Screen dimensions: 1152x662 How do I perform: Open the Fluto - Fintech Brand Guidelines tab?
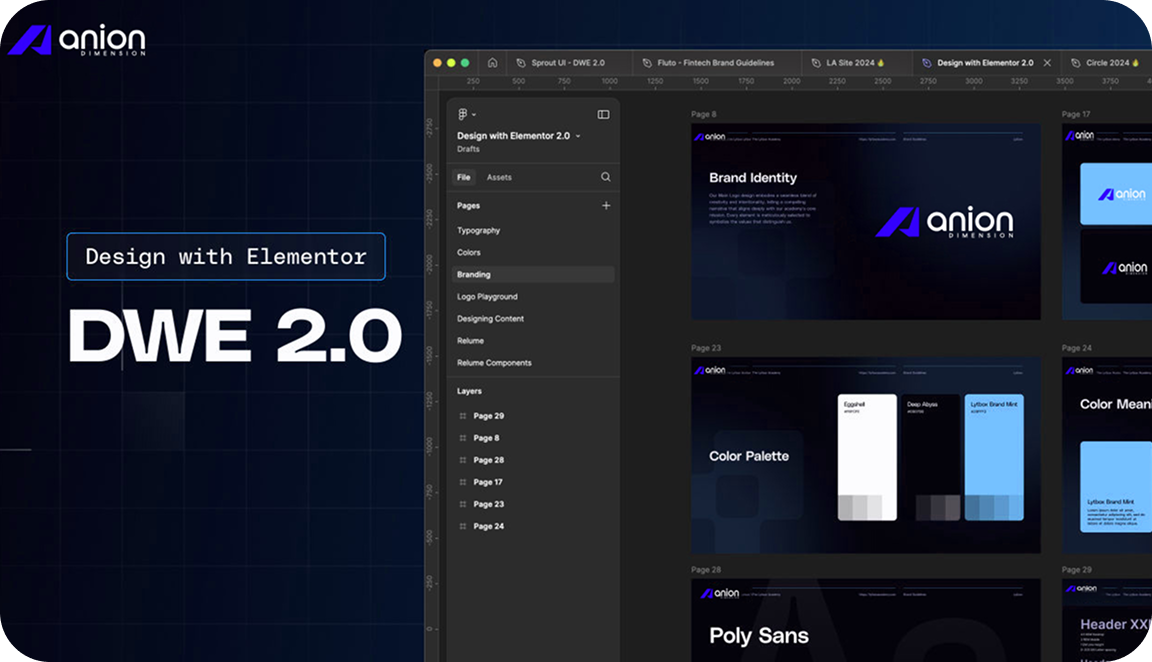(x=714, y=62)
